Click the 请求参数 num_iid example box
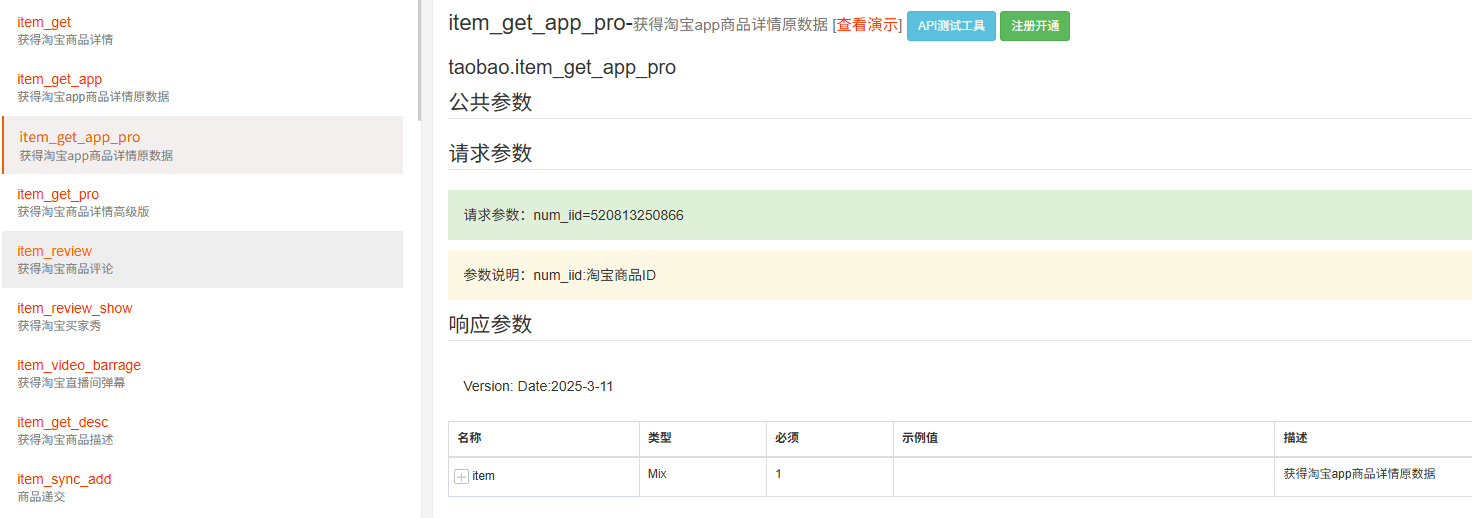Viewport: 1472px width, 518px height. tap(960, 215)
